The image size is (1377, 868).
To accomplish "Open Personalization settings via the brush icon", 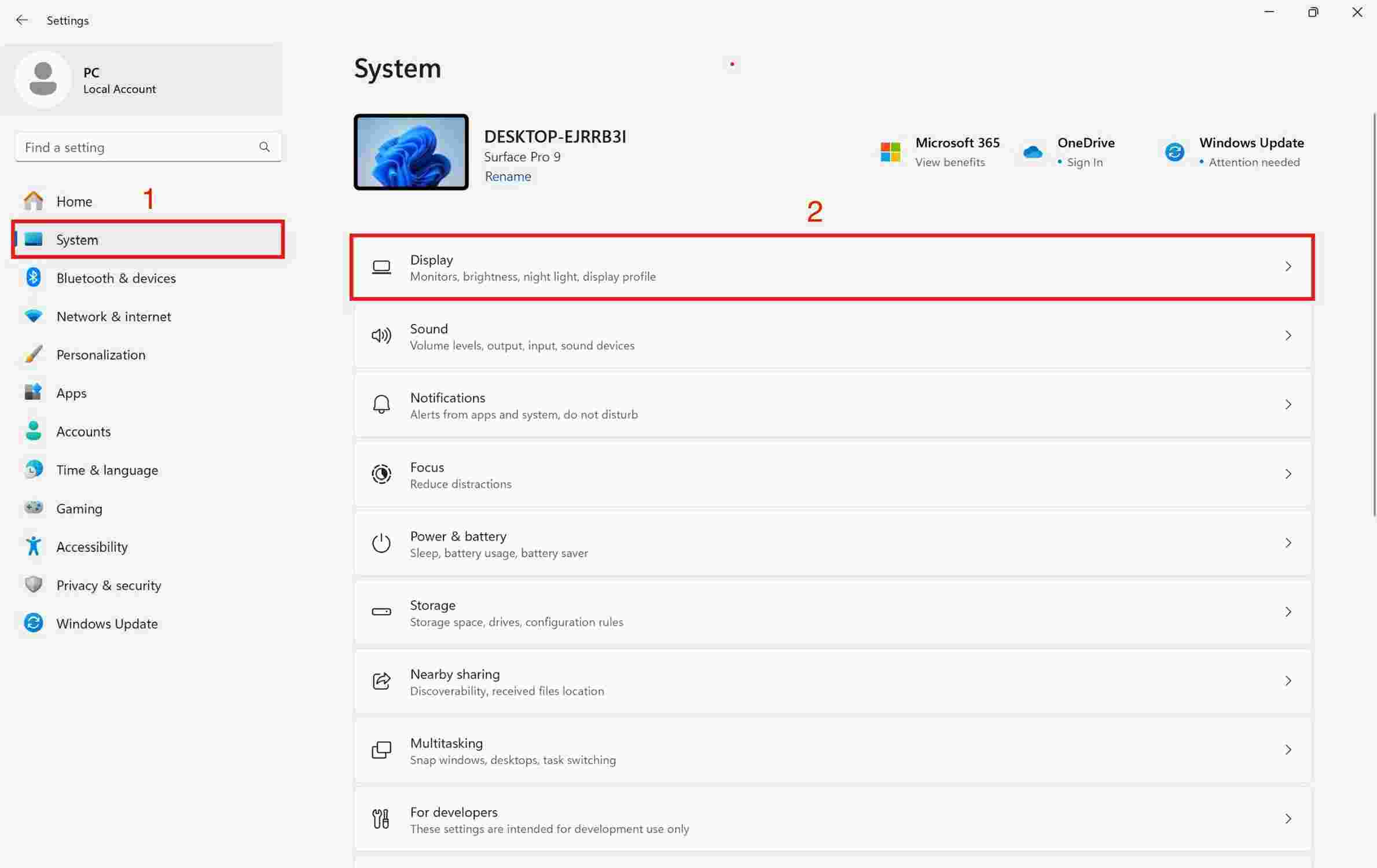I will [x=33, y=354].
